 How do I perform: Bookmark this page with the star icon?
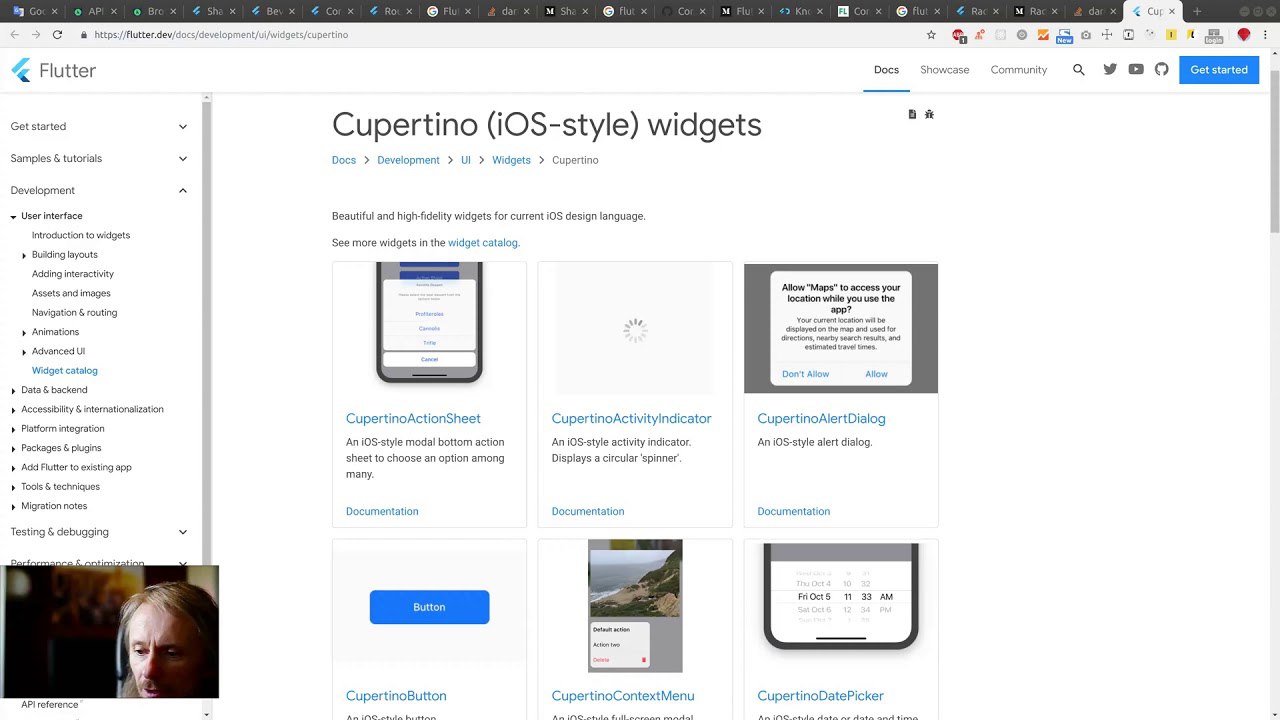pyautogui.click(x=931, y=34)
